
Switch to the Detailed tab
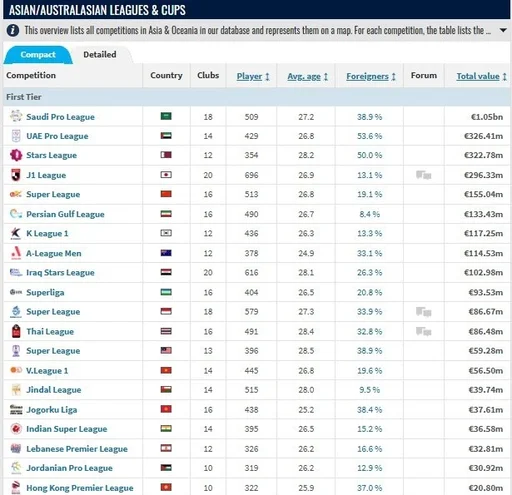pos(100,55)
